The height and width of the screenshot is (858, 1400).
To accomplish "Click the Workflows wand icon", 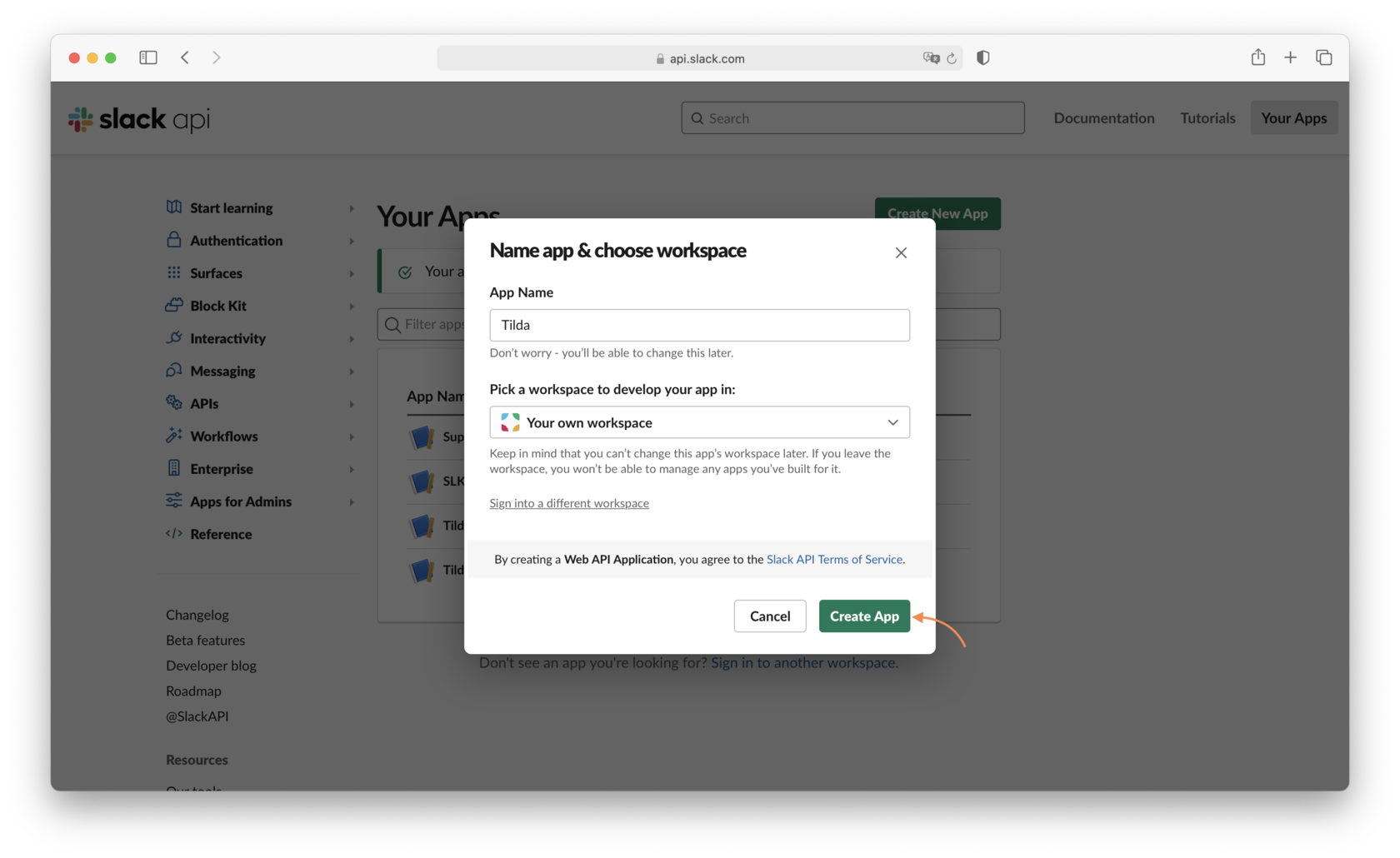I will [x=173, y=435].
